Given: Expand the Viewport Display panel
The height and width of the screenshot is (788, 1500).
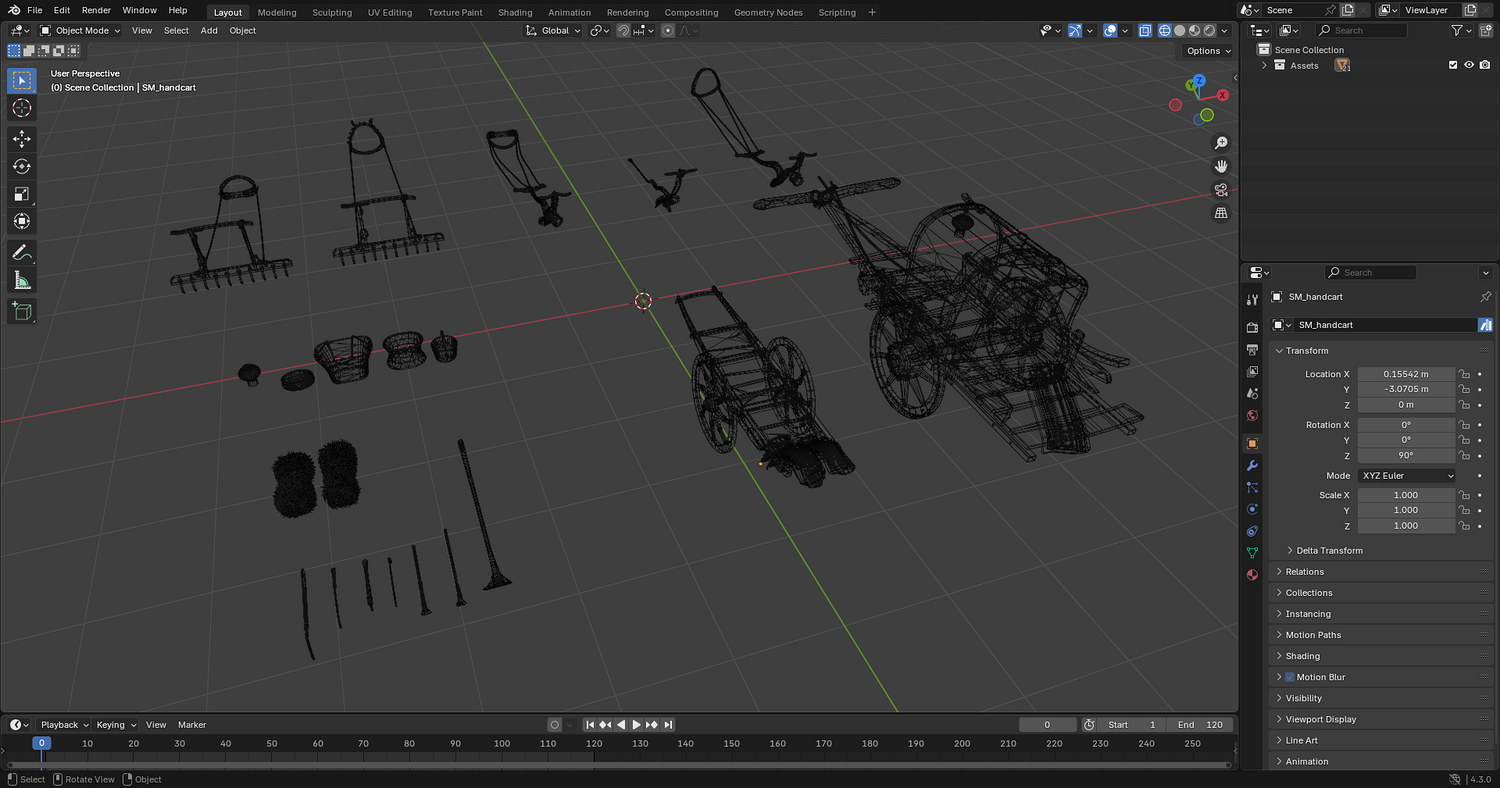Looking at the screenshot, I should click(x=1320, y=719).
